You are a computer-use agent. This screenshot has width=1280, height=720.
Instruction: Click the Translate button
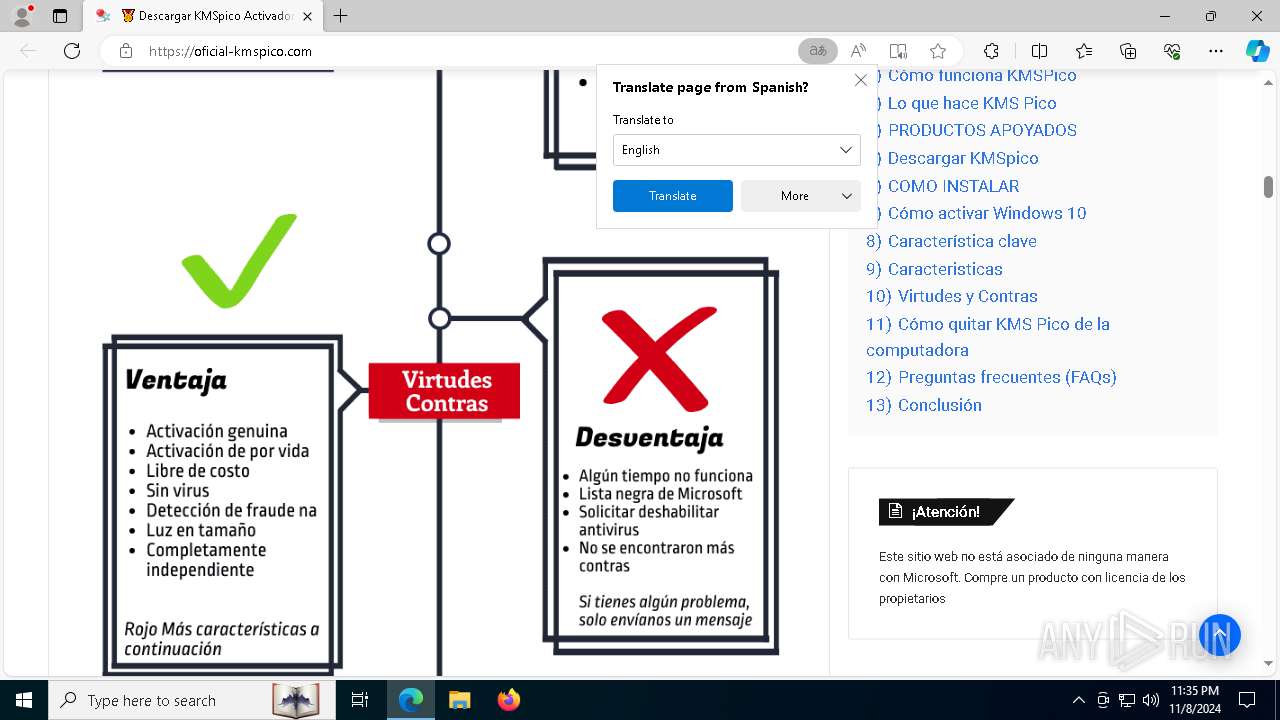(x=672, y=196)
